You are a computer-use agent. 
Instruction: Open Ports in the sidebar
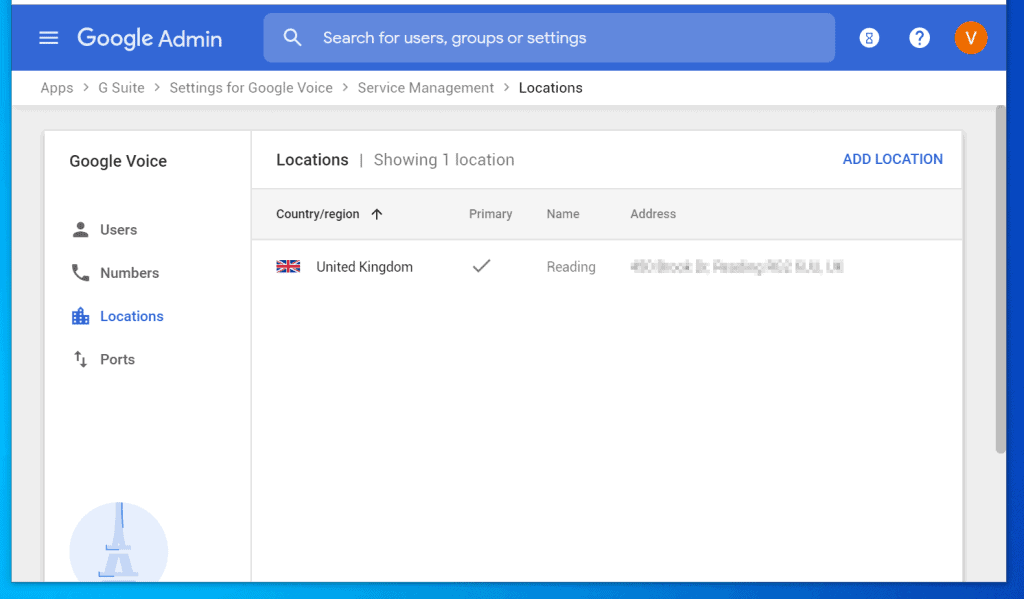tap(117, 359)
